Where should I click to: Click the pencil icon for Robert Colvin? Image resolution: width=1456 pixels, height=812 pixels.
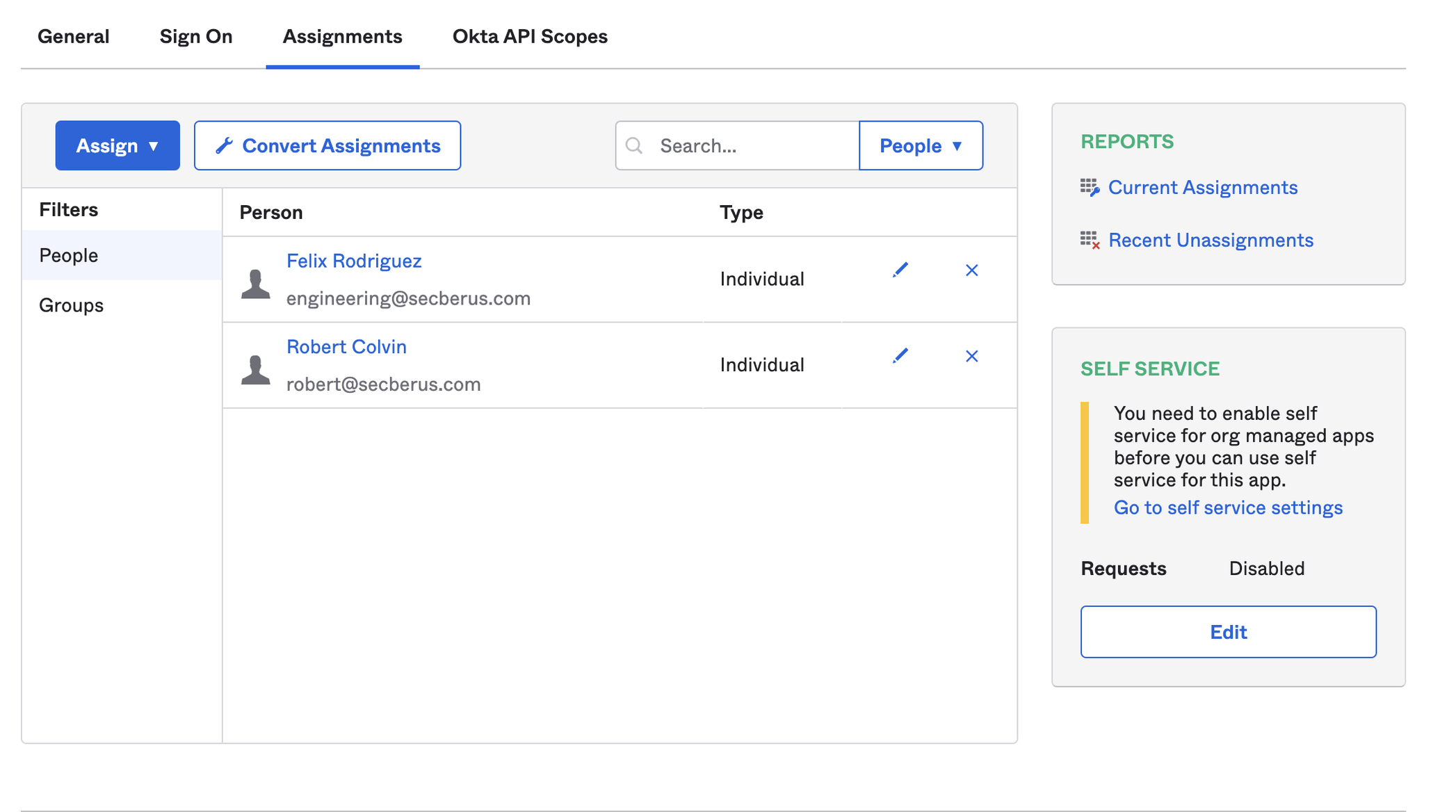point(900,356)
